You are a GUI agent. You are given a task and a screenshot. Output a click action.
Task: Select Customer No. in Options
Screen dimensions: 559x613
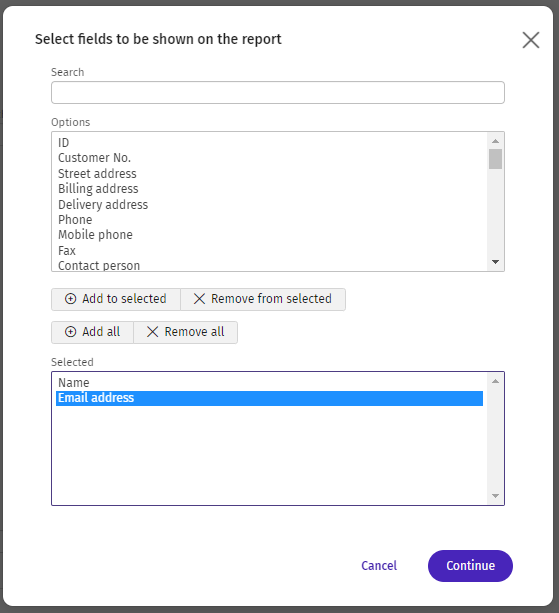[x=270, y=158]
